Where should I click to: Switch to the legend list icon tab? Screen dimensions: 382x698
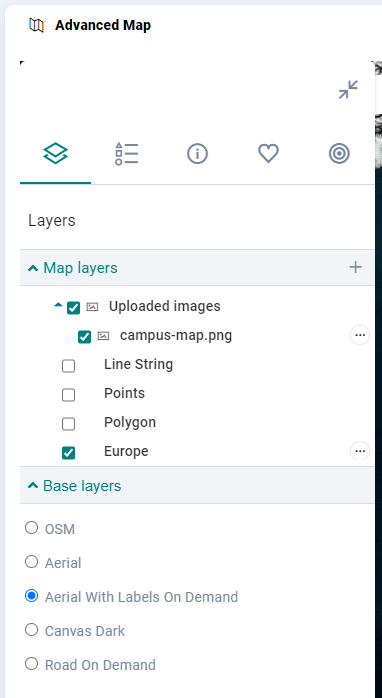(126, 154)
